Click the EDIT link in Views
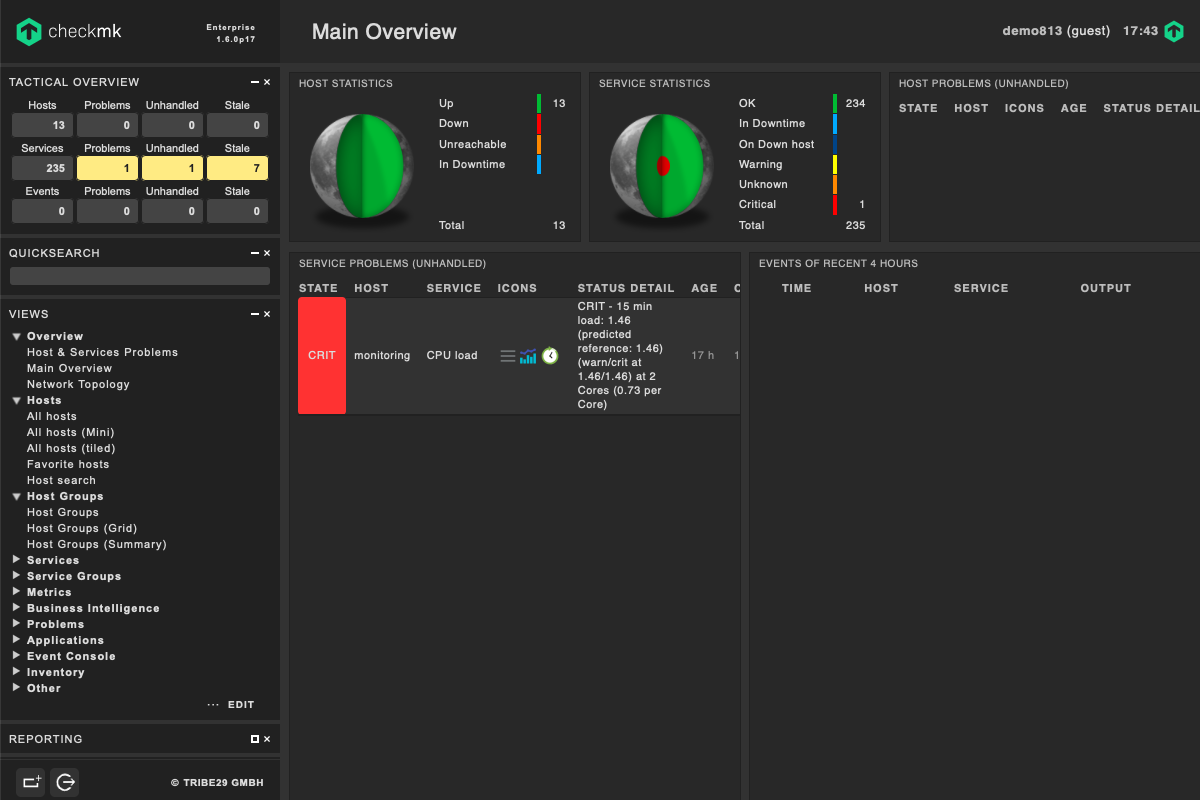 [x=241, y=705]
